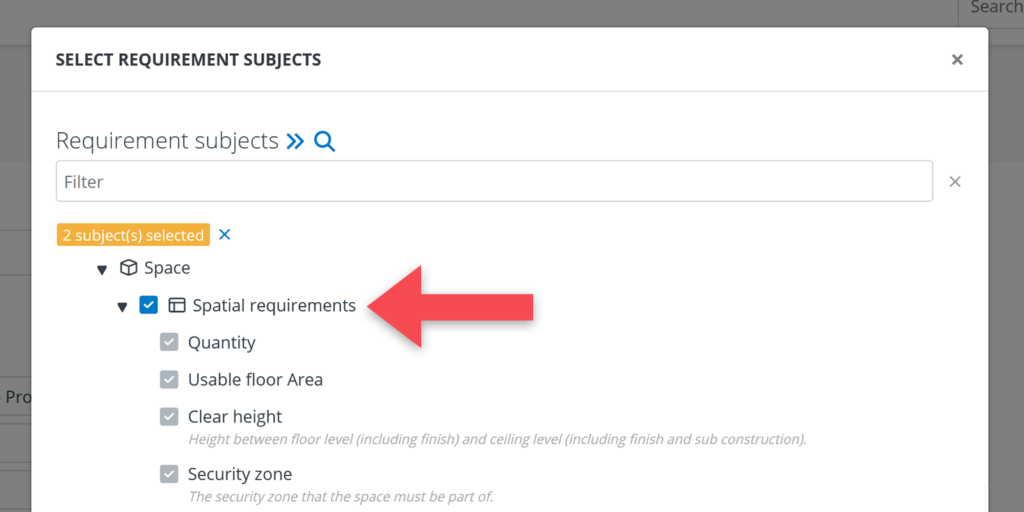The image size is (1024, 512).
Task: Click the Space cube icon
Action: (128, 268)
